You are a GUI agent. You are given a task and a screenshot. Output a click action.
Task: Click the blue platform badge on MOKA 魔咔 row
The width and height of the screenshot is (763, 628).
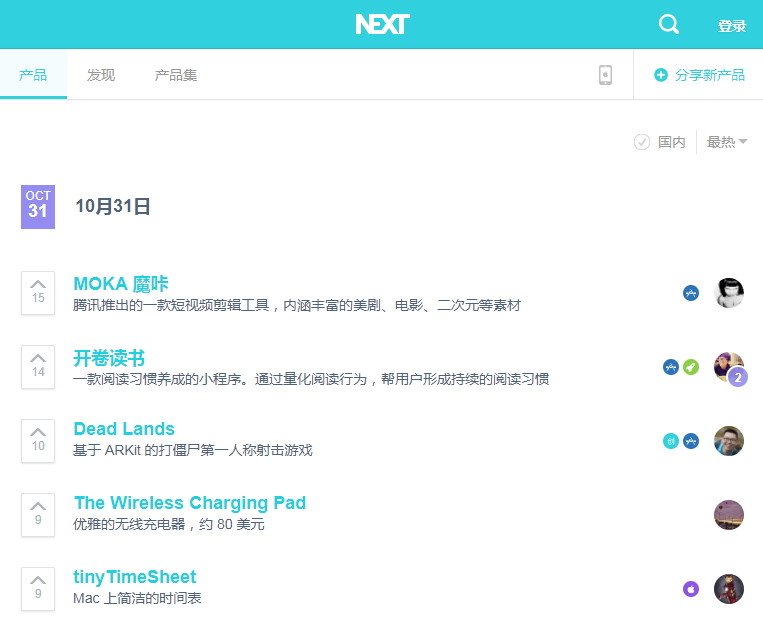tap(690, 293)
